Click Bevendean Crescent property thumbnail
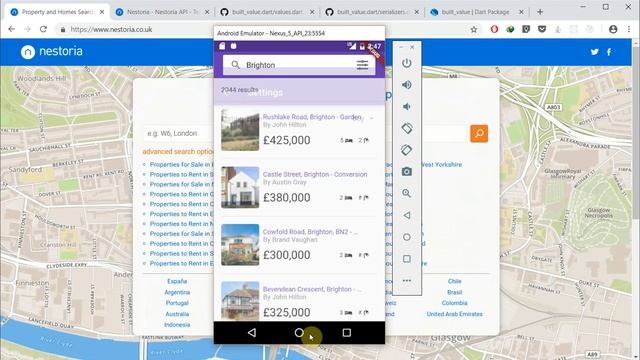The height and width of the screenshot is (360, 640). [240, 301]
